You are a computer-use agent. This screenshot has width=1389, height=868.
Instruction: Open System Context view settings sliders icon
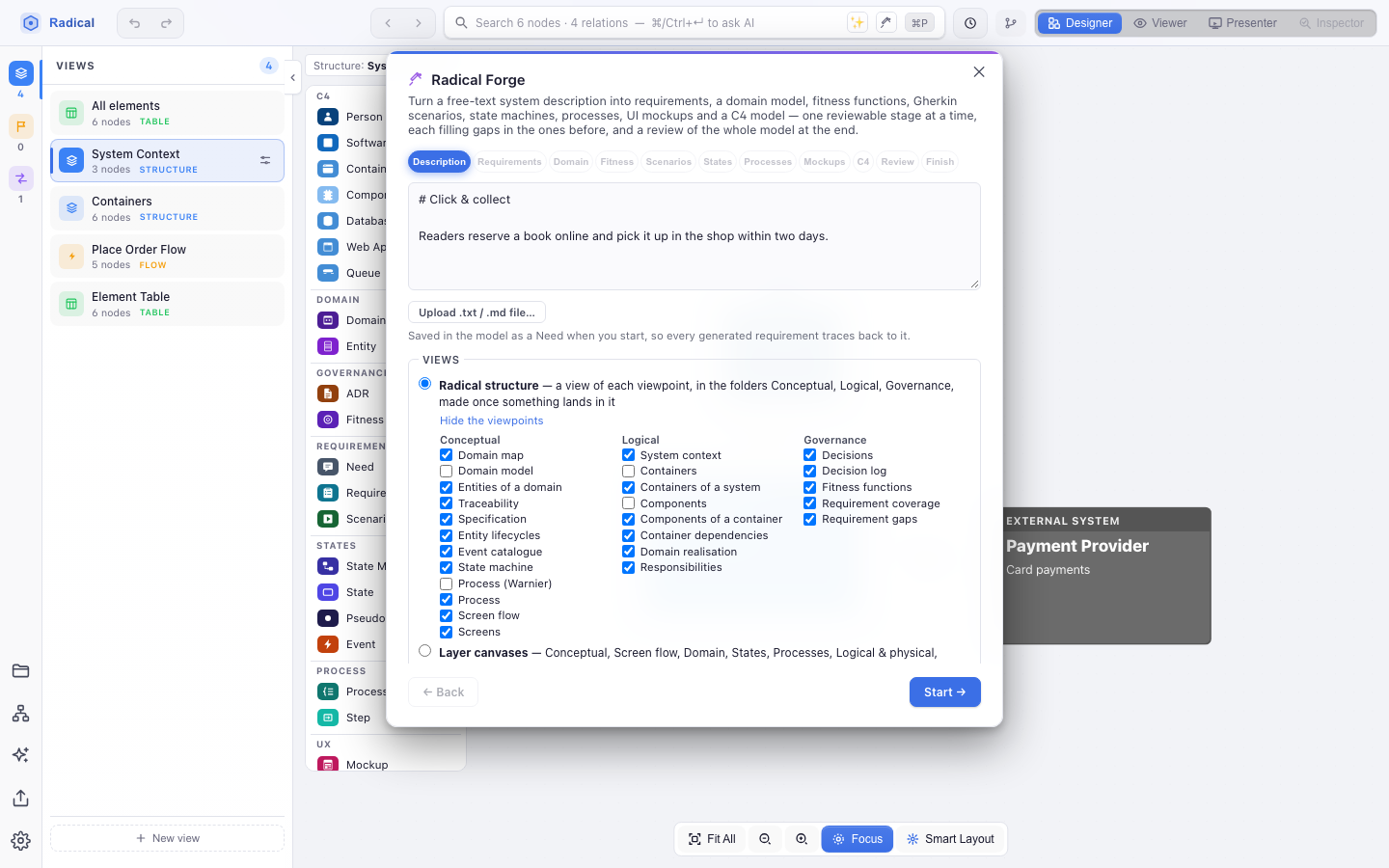coord(265,161)
